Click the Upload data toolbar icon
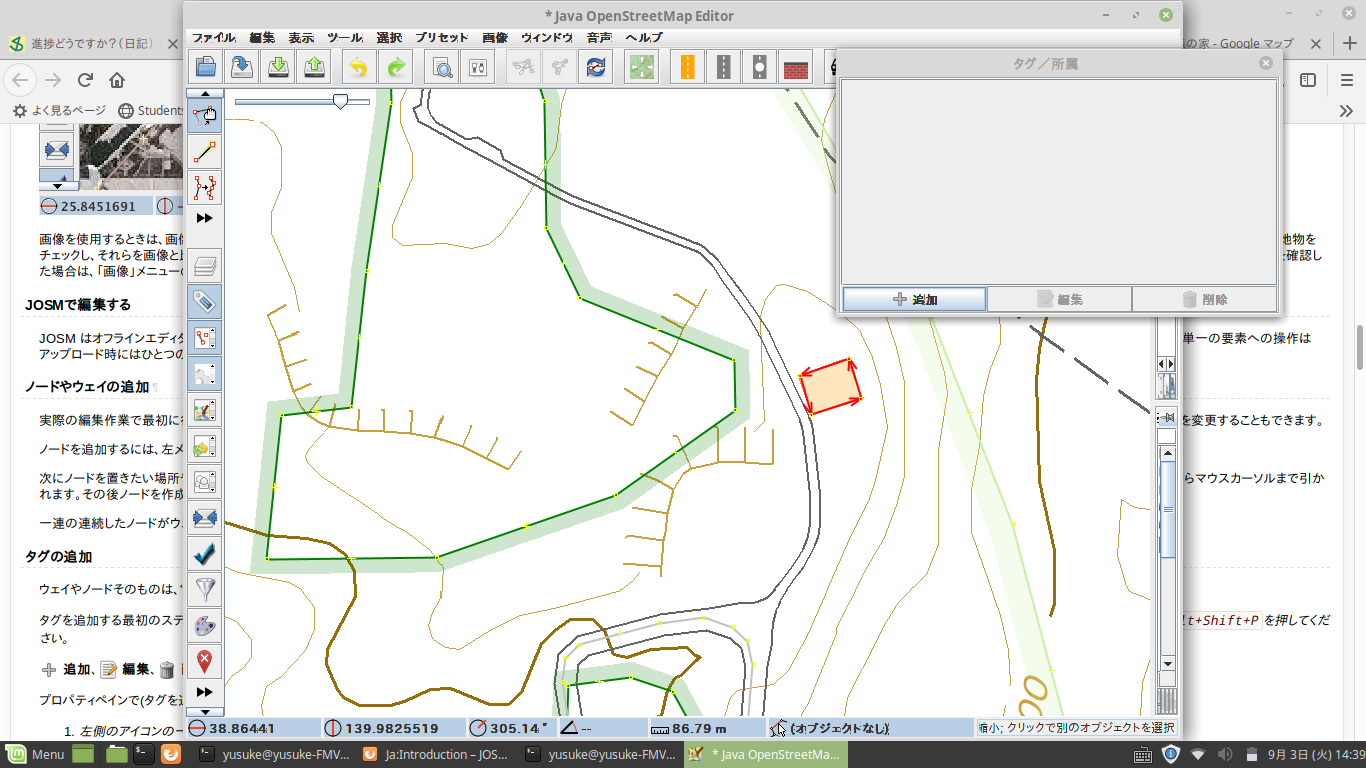 point(314,67)
